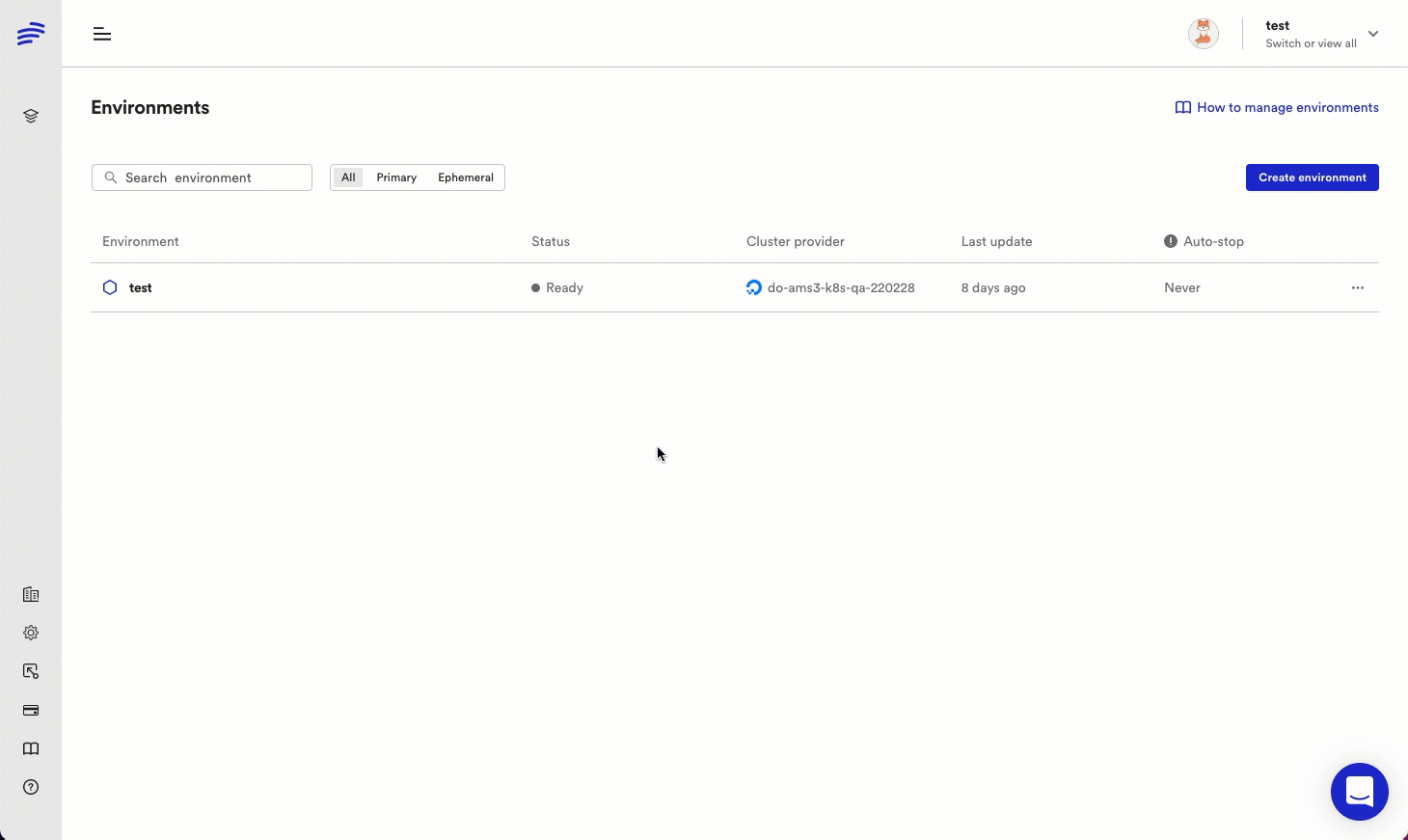Click the Ready status of test

[557, 287]
